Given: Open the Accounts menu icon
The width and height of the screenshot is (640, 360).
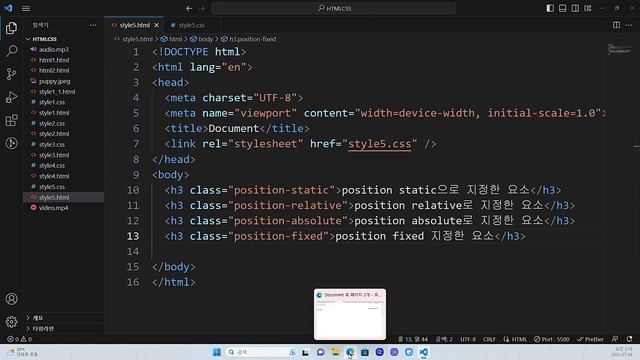Looking at the screenshot, I should [x=11, y=299].
